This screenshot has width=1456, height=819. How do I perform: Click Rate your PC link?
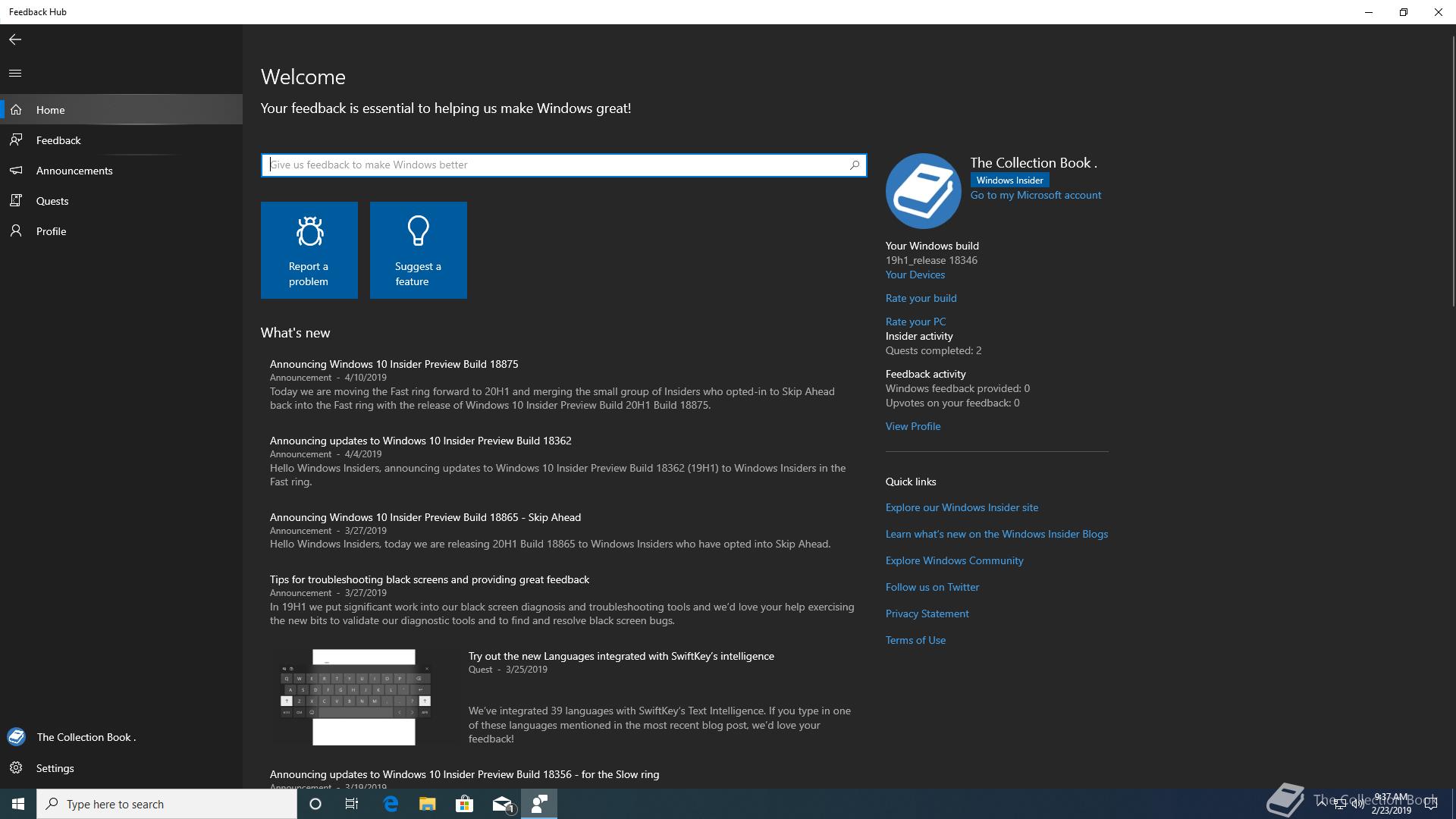click(x=915, y=322)
